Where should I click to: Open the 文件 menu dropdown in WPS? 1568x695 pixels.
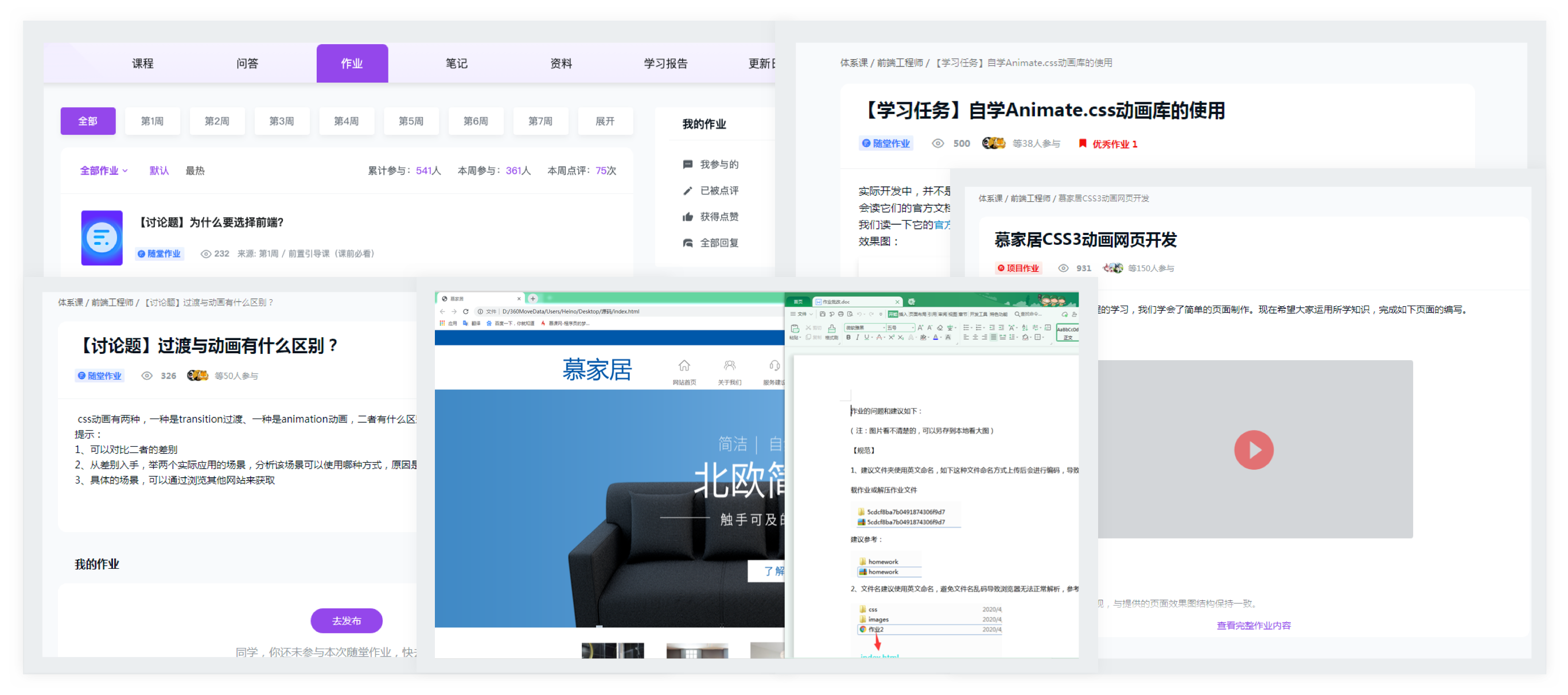pos(801,314)
